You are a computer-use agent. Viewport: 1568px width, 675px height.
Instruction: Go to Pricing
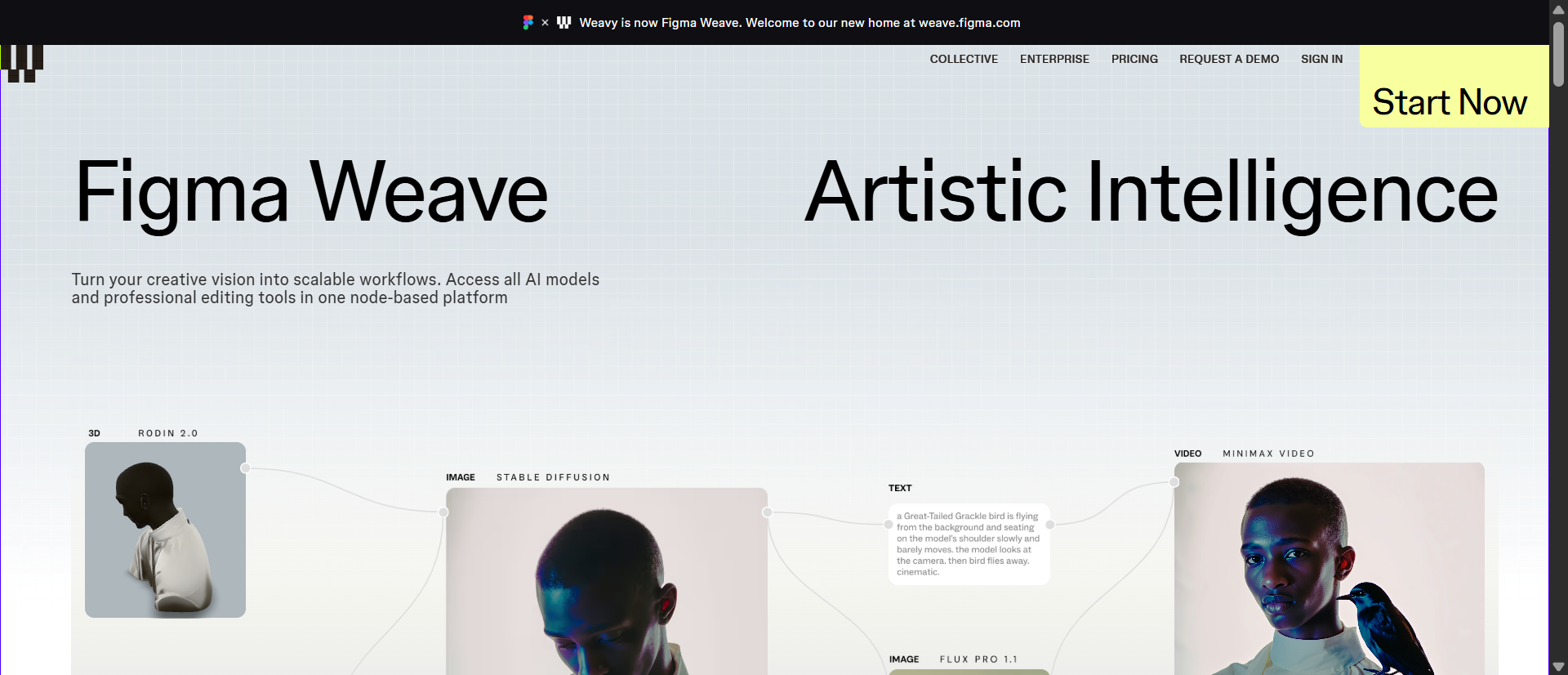[1134, 59]
